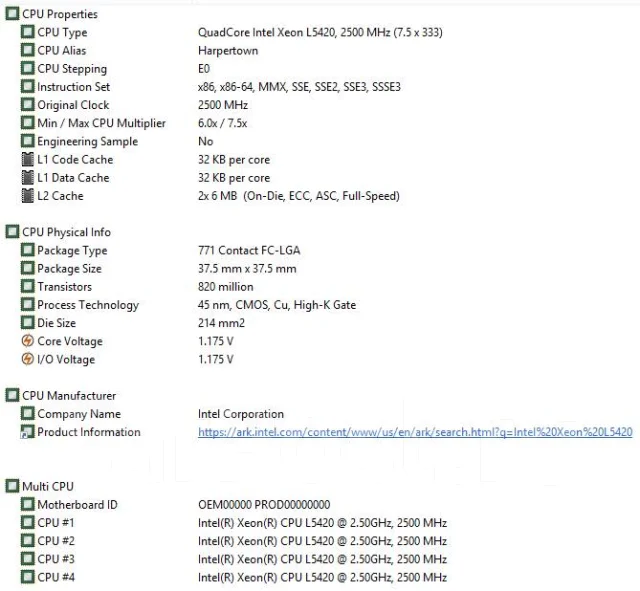Click the memory chip icon for L2 Cache
This screenshot has width=640, height=591.
click(27, 195)
